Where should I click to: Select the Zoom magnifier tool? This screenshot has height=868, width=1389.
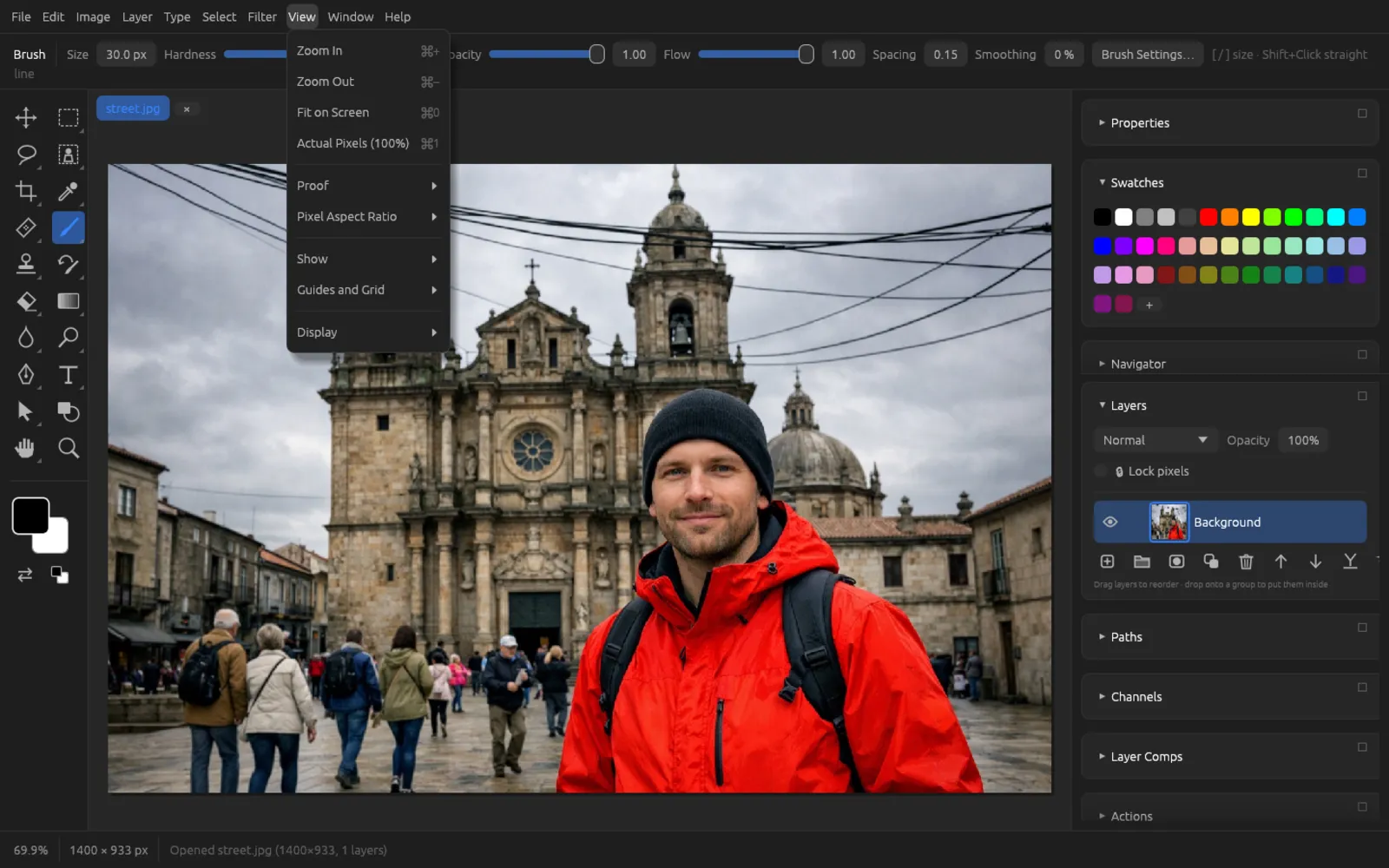coord(68,448)
